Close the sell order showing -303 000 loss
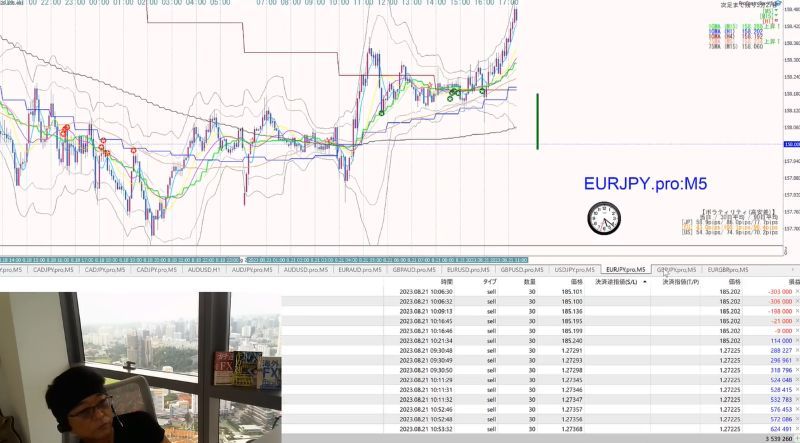The image size is (800, 443). tap(797, 291)
